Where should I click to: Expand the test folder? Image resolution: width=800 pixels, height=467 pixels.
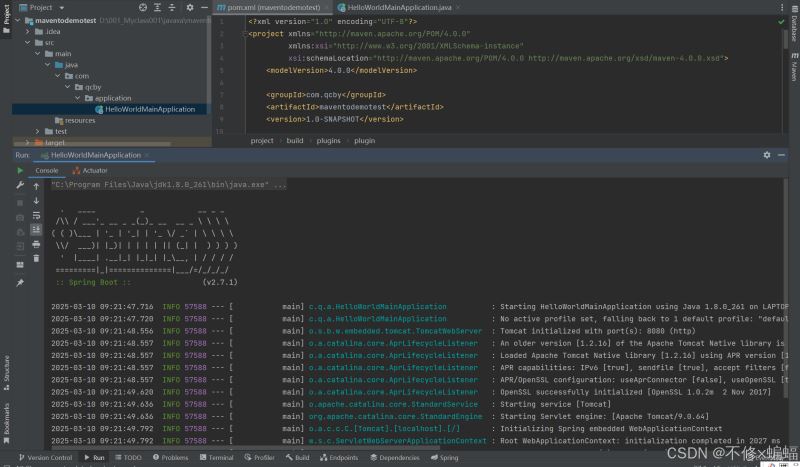[x=38, y=131]
